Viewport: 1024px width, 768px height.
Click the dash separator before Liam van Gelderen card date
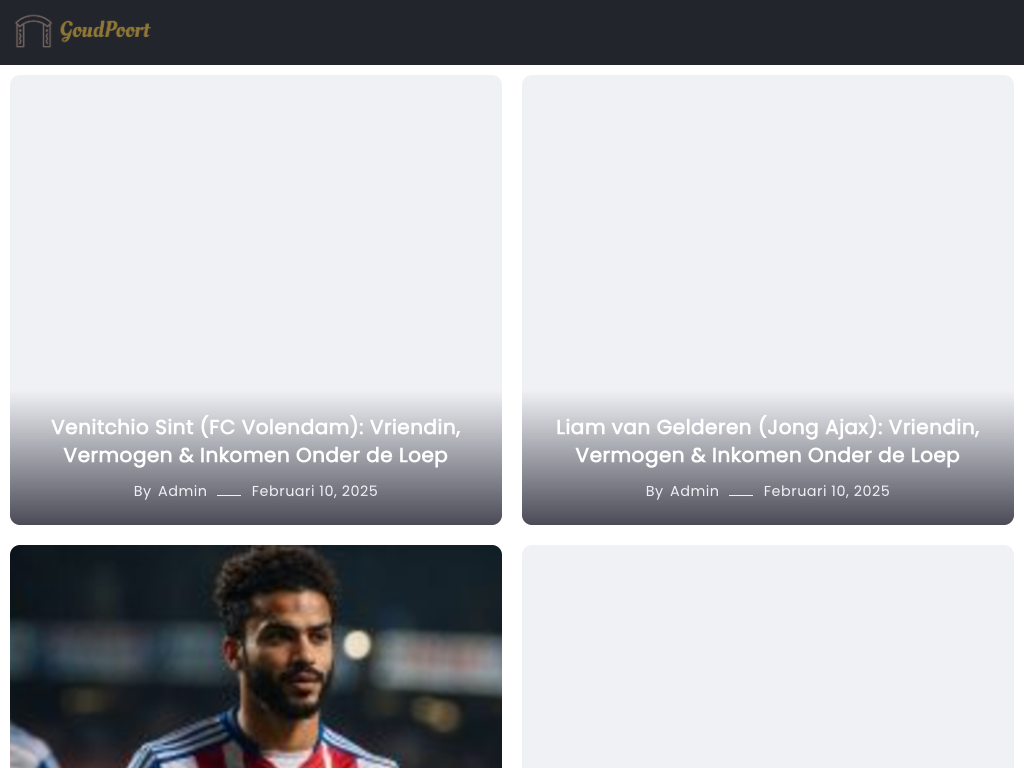pyautogui.click(x=741, y=495)
